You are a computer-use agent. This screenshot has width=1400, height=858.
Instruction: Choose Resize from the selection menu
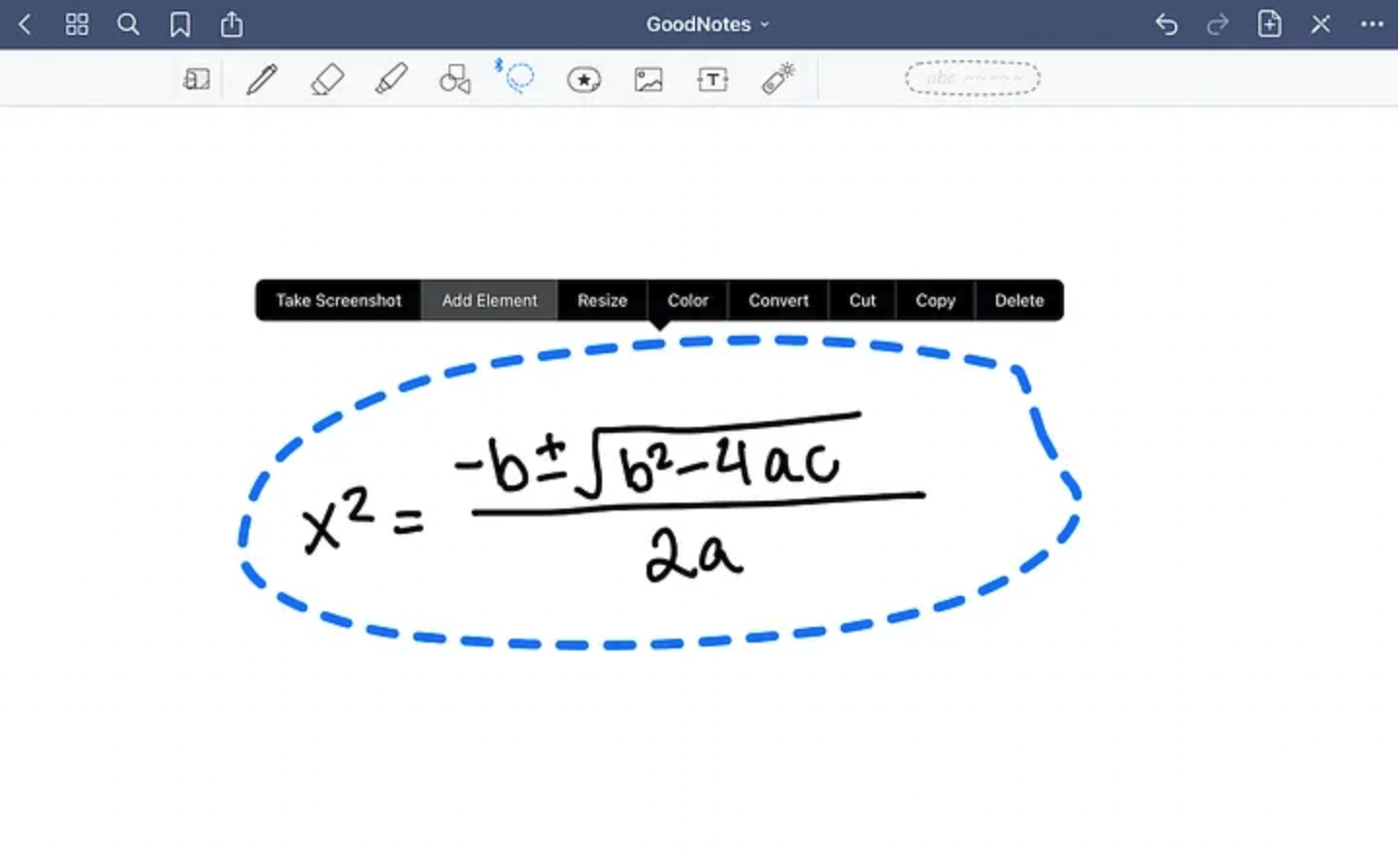coord(602,301)
